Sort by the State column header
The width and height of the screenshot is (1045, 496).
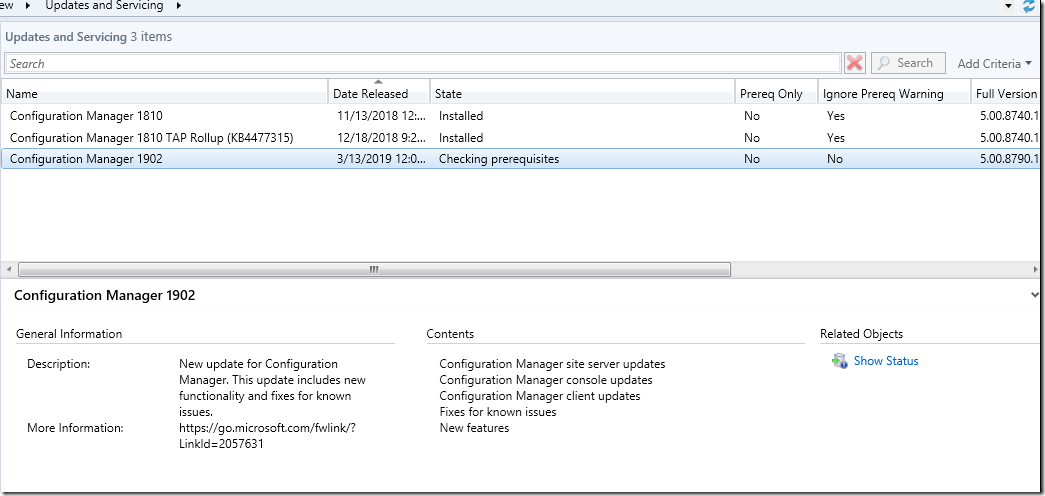[x=582, y=93]
